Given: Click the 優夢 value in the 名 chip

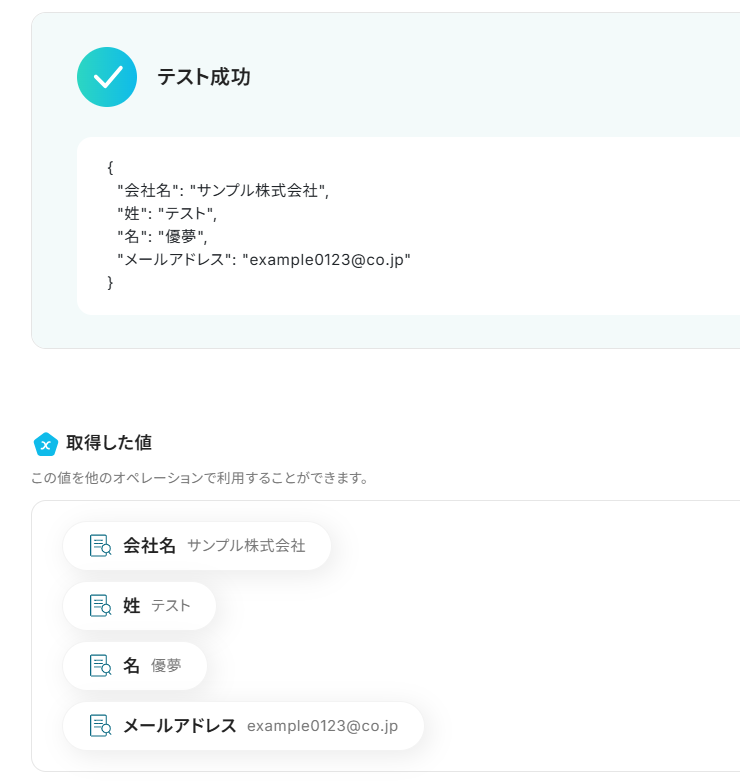Looking at the screenshot, I should pos(166,666).
